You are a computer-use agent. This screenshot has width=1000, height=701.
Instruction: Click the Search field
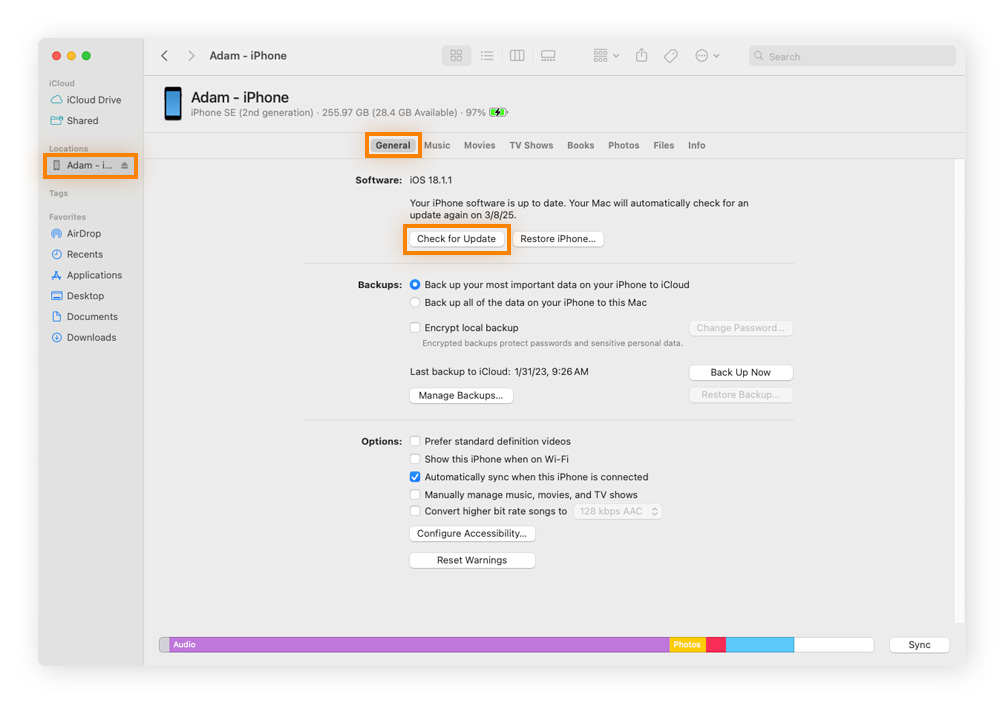(x=855, y=57)
